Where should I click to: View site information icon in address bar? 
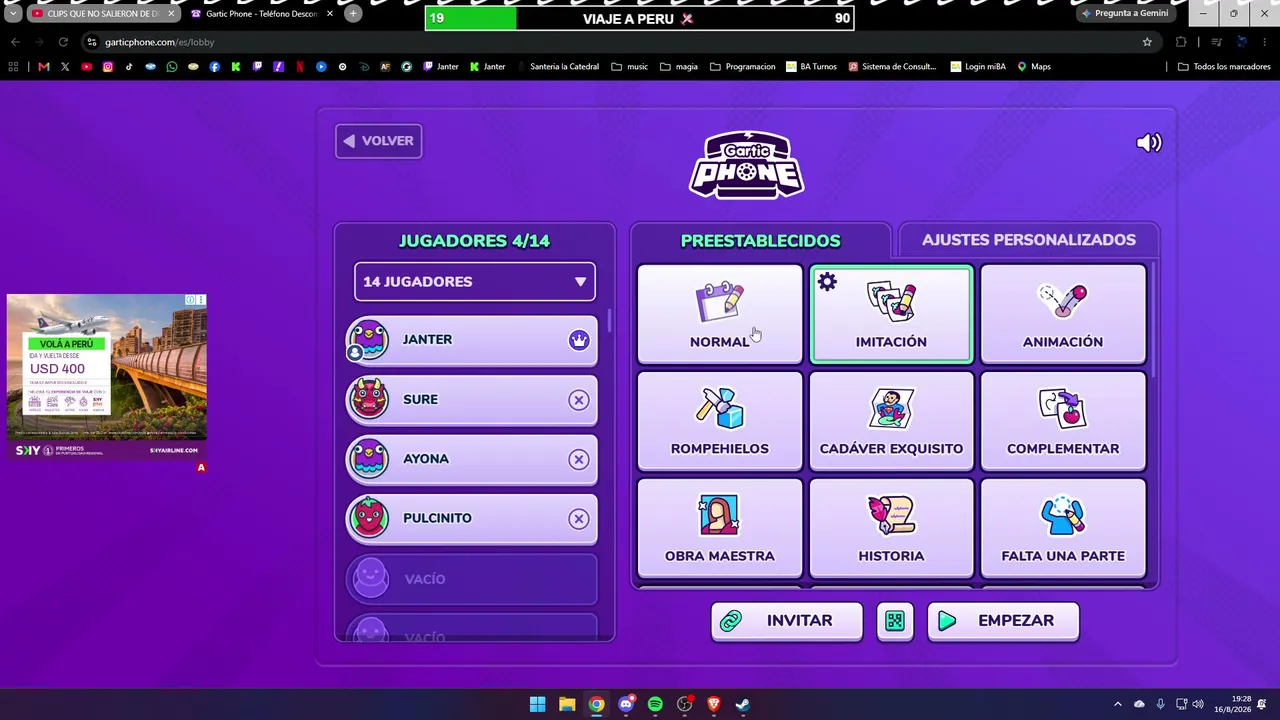click(92, 42)
